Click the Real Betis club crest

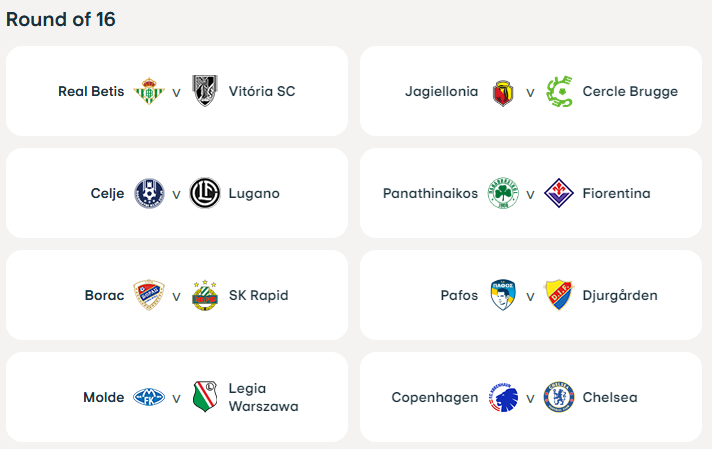click(x=148, y=91)
